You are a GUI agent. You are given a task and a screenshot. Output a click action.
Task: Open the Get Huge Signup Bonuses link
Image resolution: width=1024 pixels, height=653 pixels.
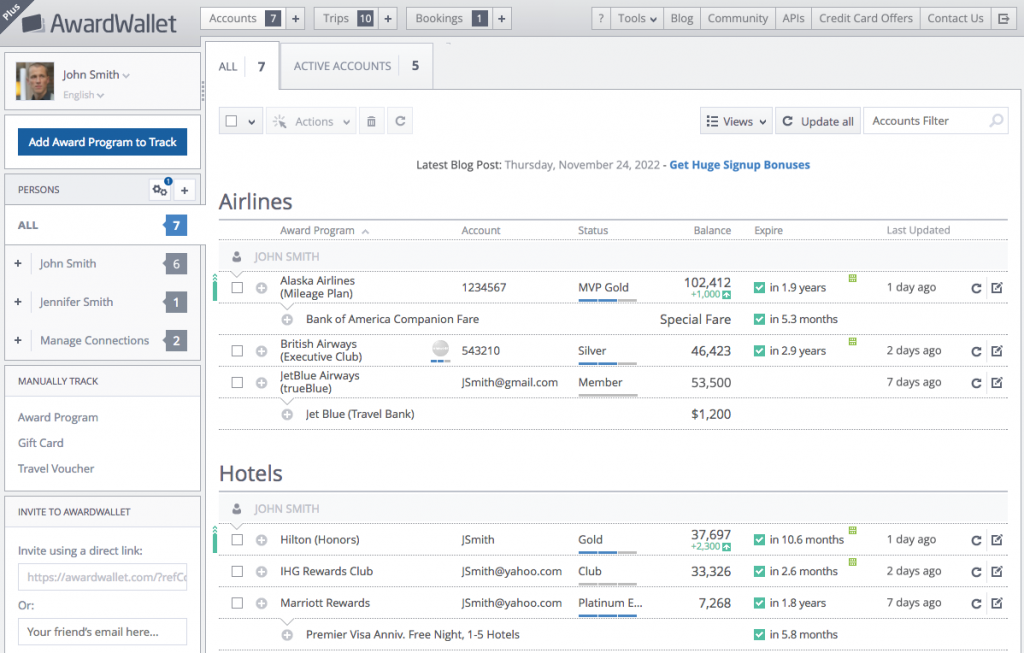(739, 164)
